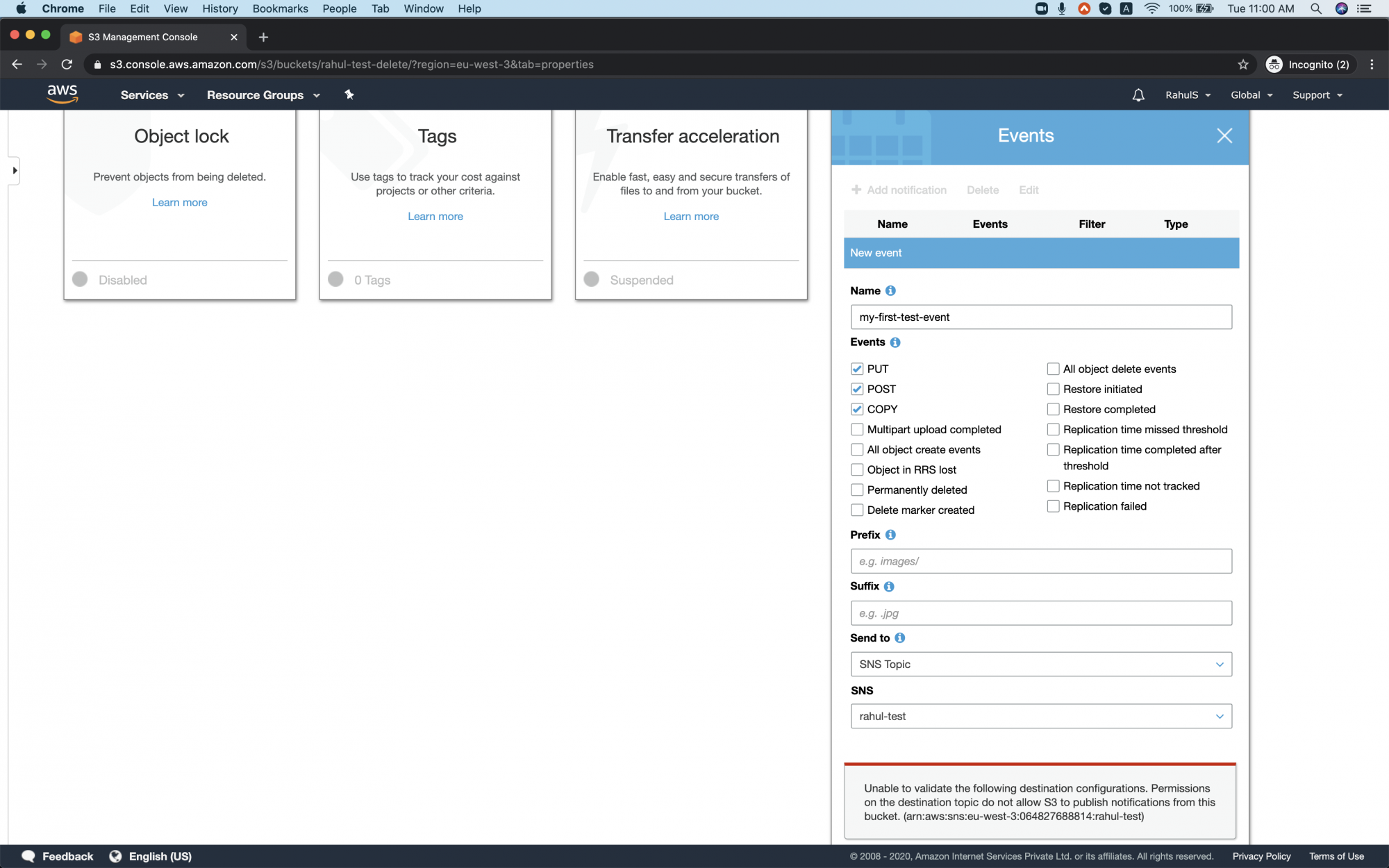Enable the All object delete events checkbox
The width and height of the screenshot is (1389, 868).
(1053, 369)
